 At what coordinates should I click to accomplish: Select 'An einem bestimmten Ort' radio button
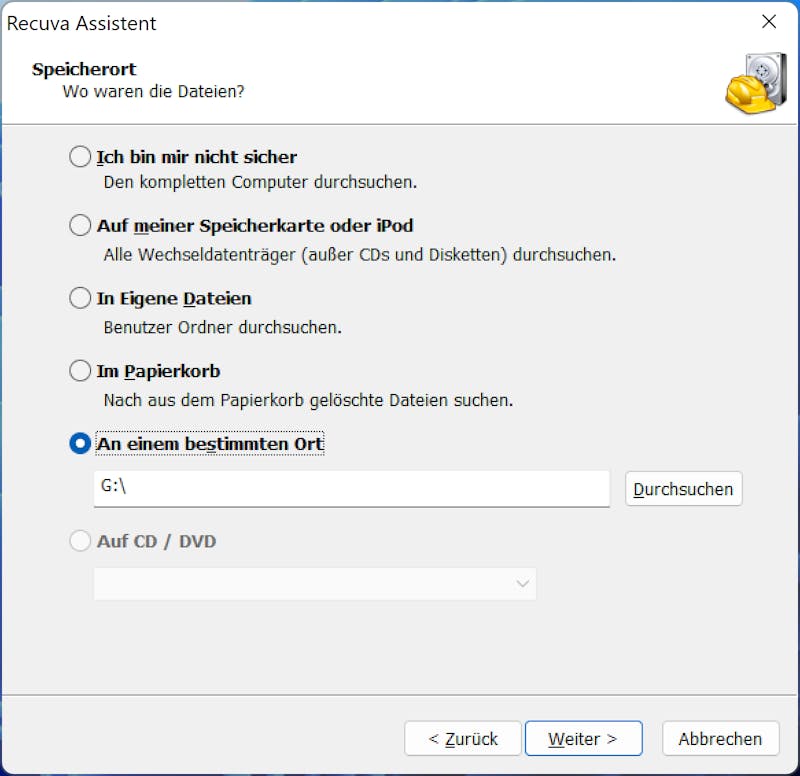80,443
